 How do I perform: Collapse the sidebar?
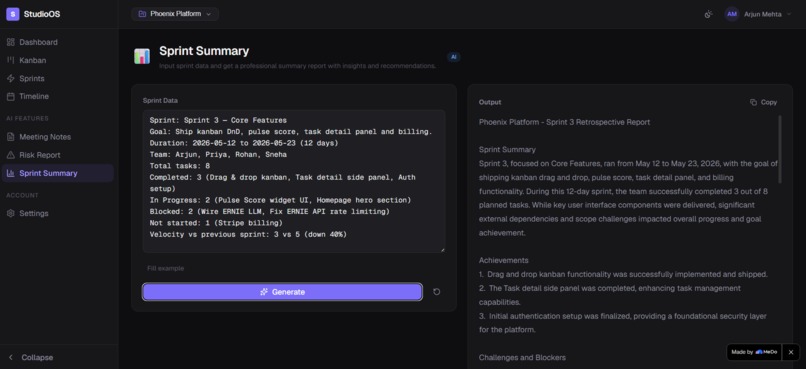pyautogui.click(x=31, y=357)
